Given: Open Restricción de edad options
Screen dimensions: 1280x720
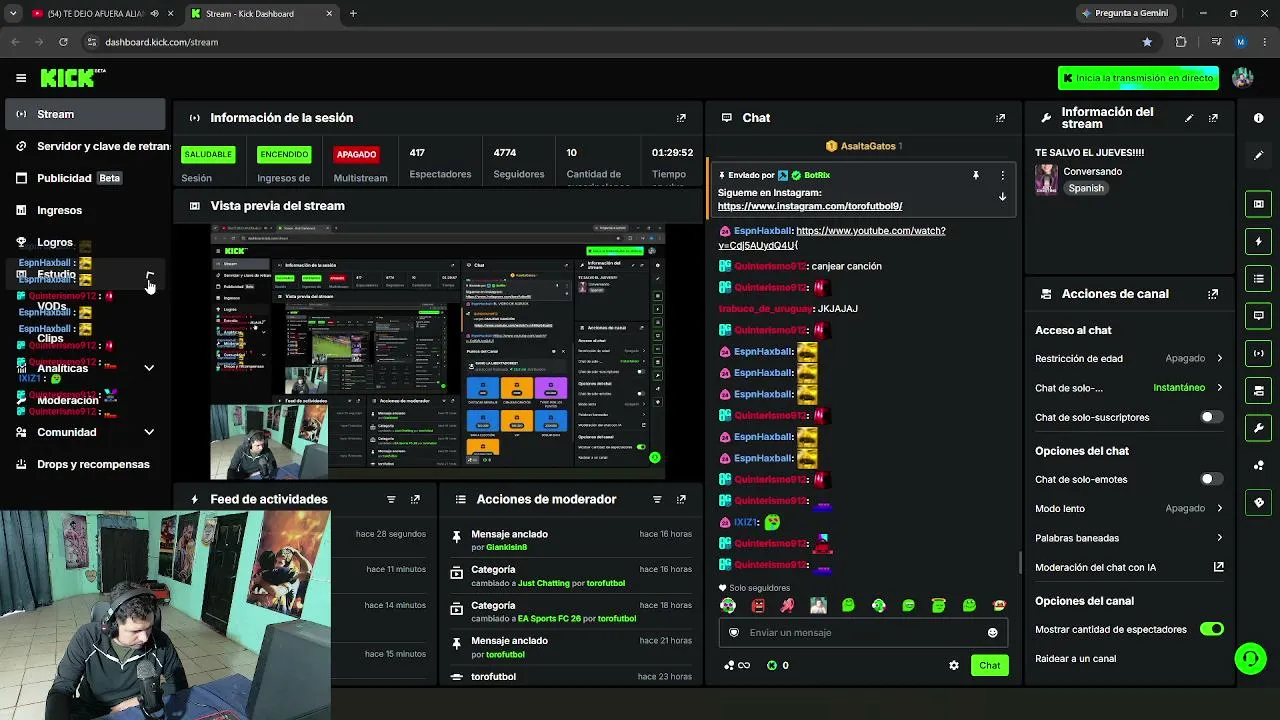Looking at the screenshot, I should pyautogui.click(x=1129, y=358).
